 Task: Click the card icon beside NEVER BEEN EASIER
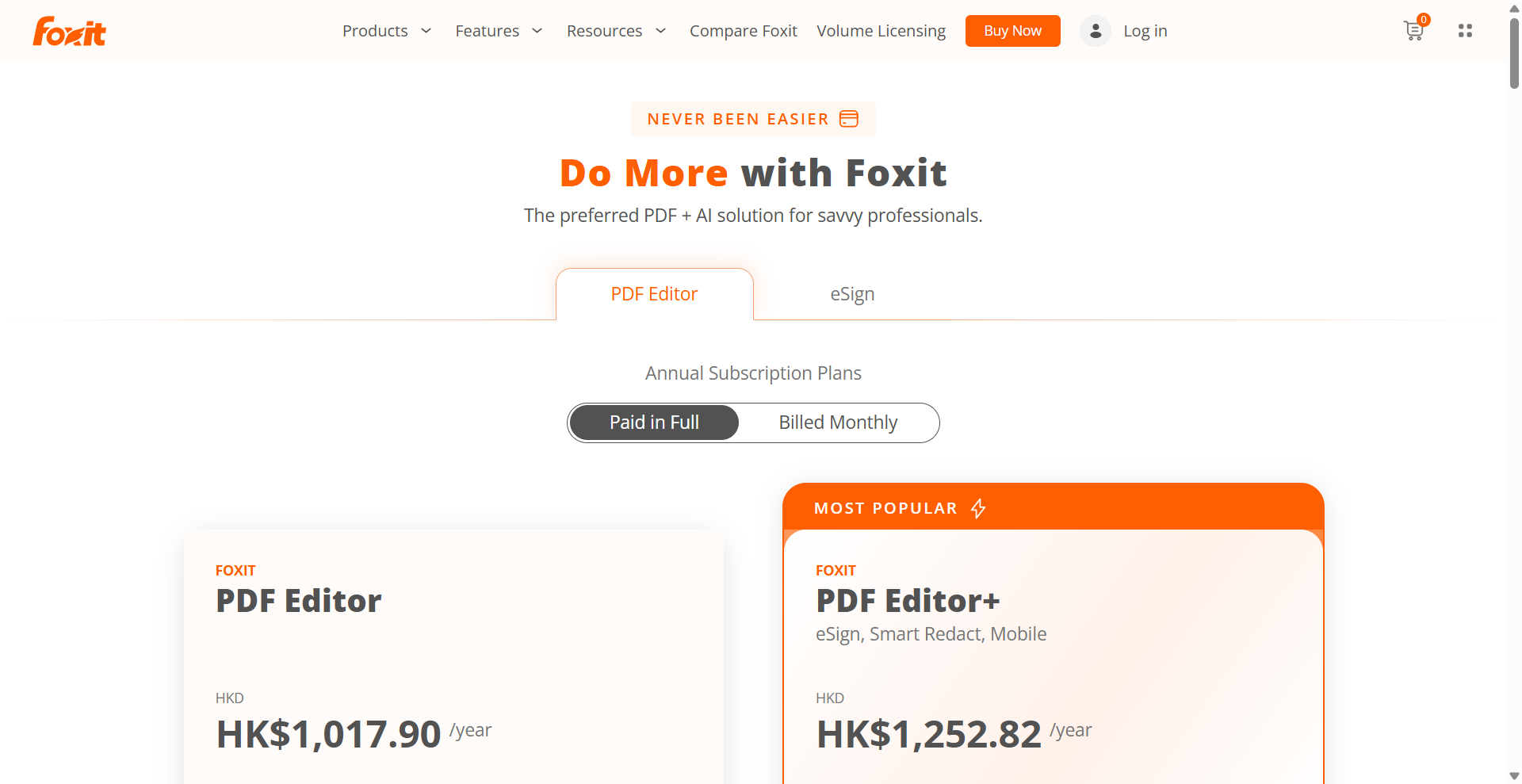coord(848,119)
